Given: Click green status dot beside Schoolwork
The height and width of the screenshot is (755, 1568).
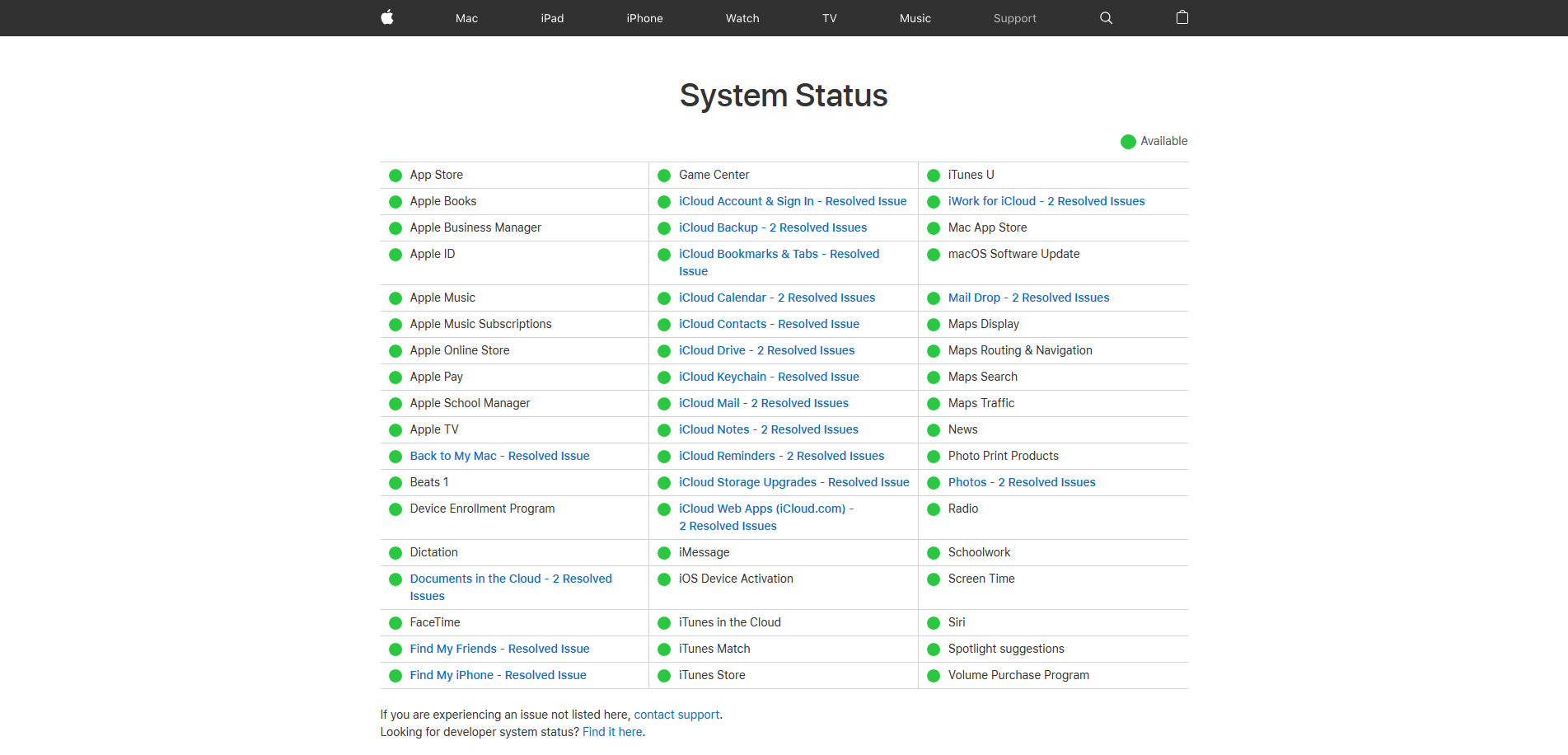Looking at the screenshot, I should [934, 553].
